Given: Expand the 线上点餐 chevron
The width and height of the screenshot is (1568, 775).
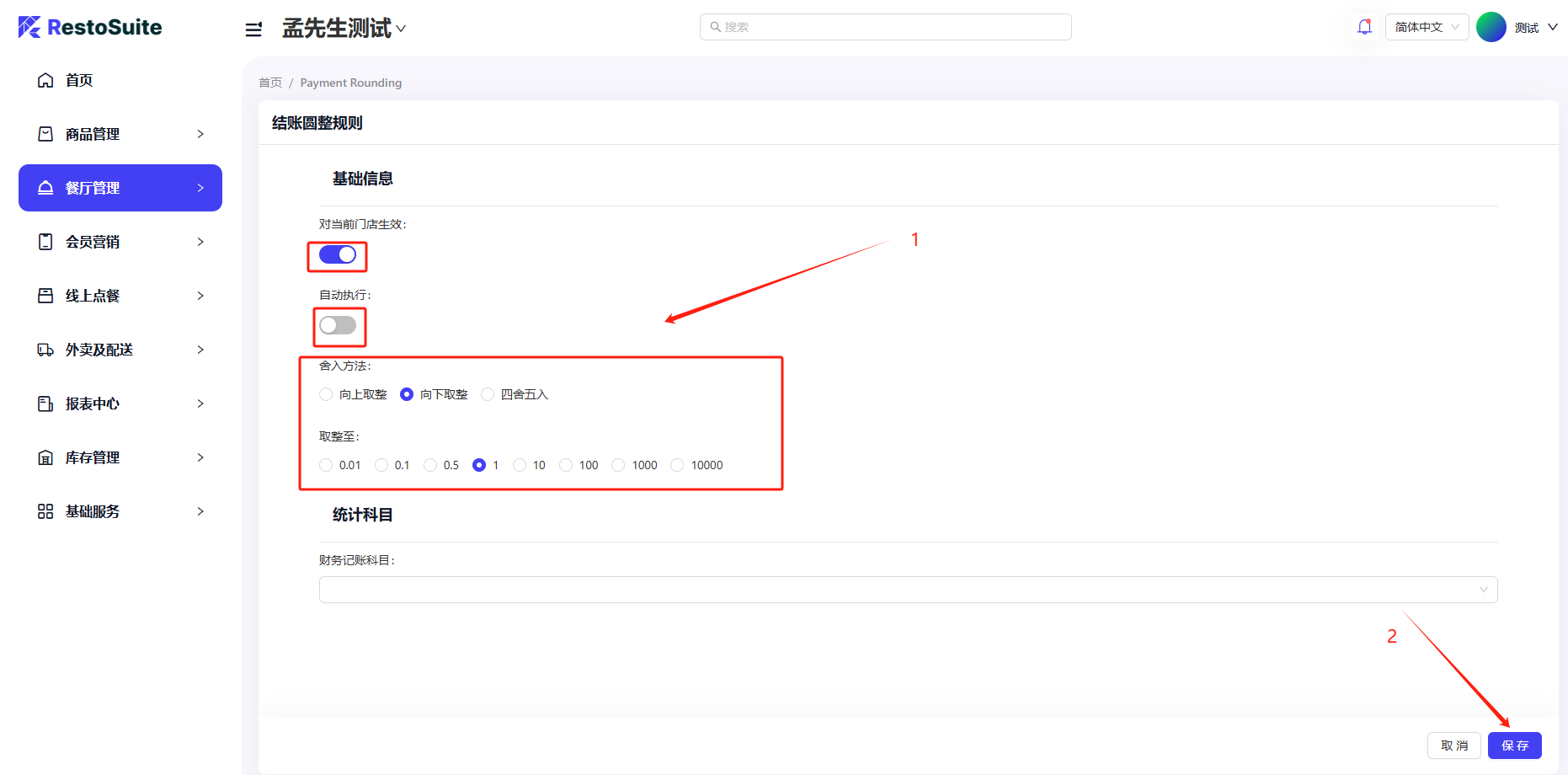Looking at the screenshot, I should point(200,296).
